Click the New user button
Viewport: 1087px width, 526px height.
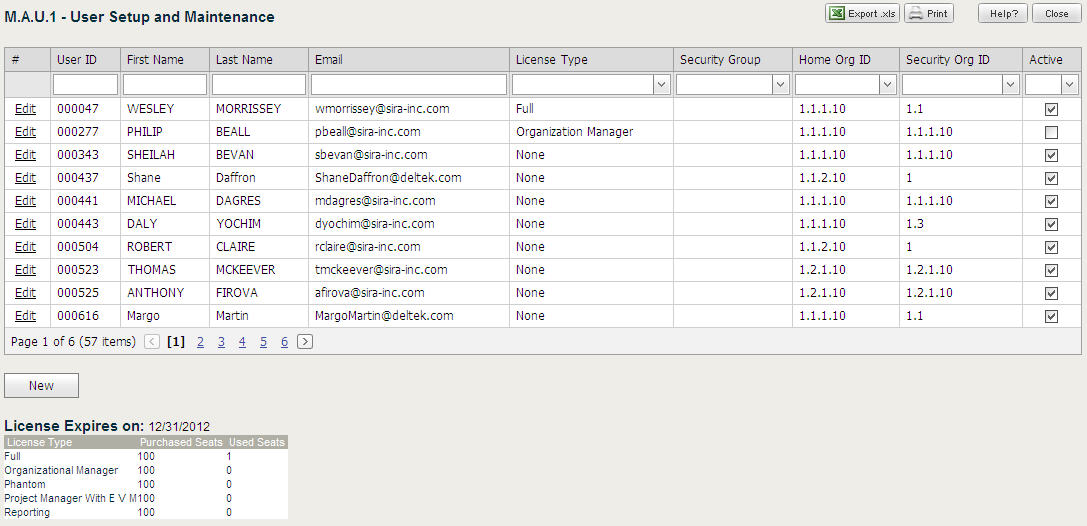pos(41,386)
